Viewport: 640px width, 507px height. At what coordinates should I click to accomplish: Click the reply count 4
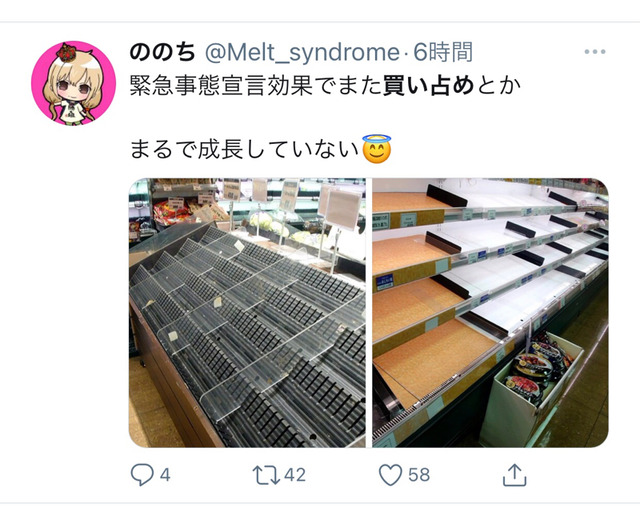[165, 475]
